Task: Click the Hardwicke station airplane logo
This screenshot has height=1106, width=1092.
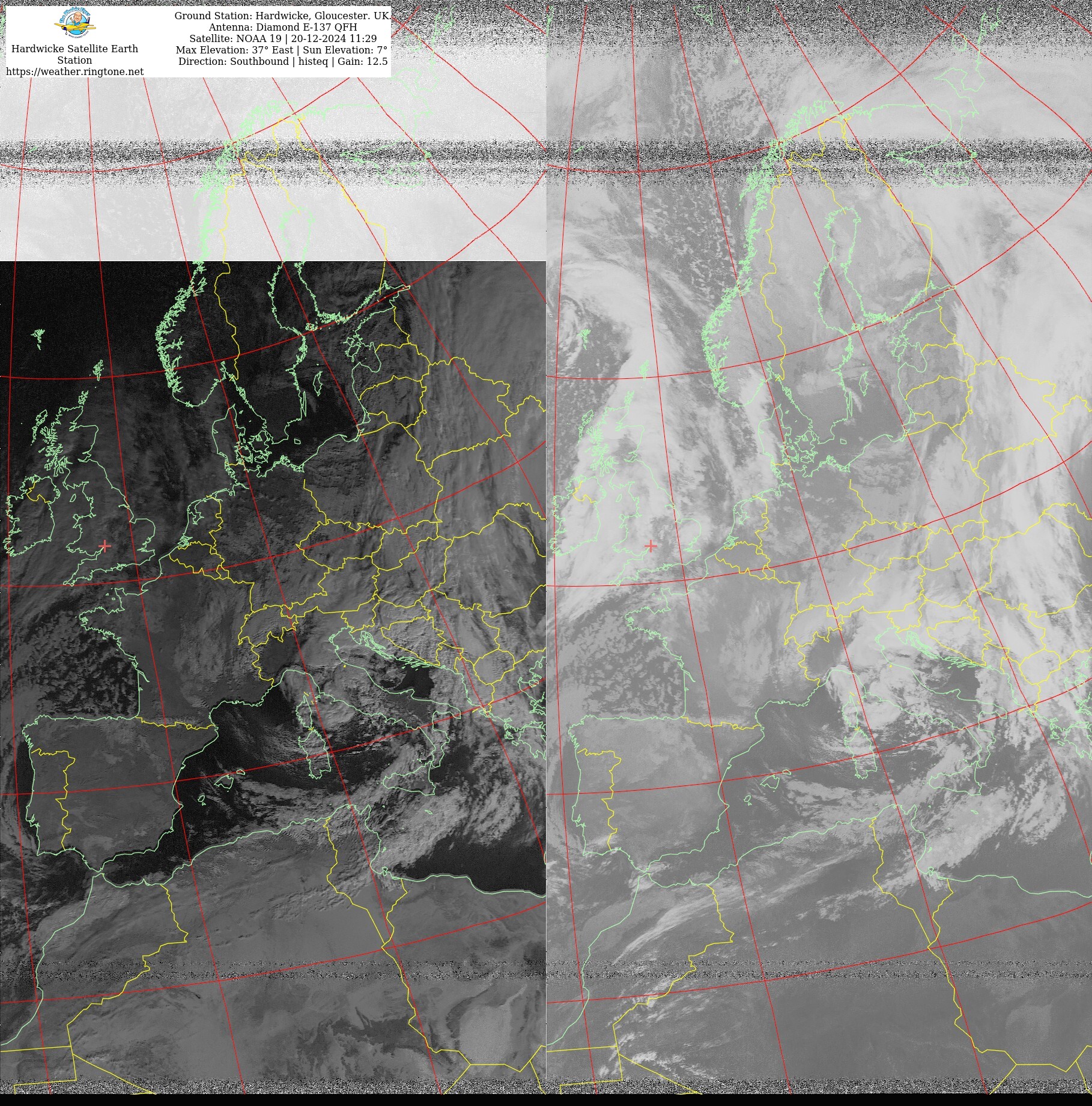Action: pos(75,24)
